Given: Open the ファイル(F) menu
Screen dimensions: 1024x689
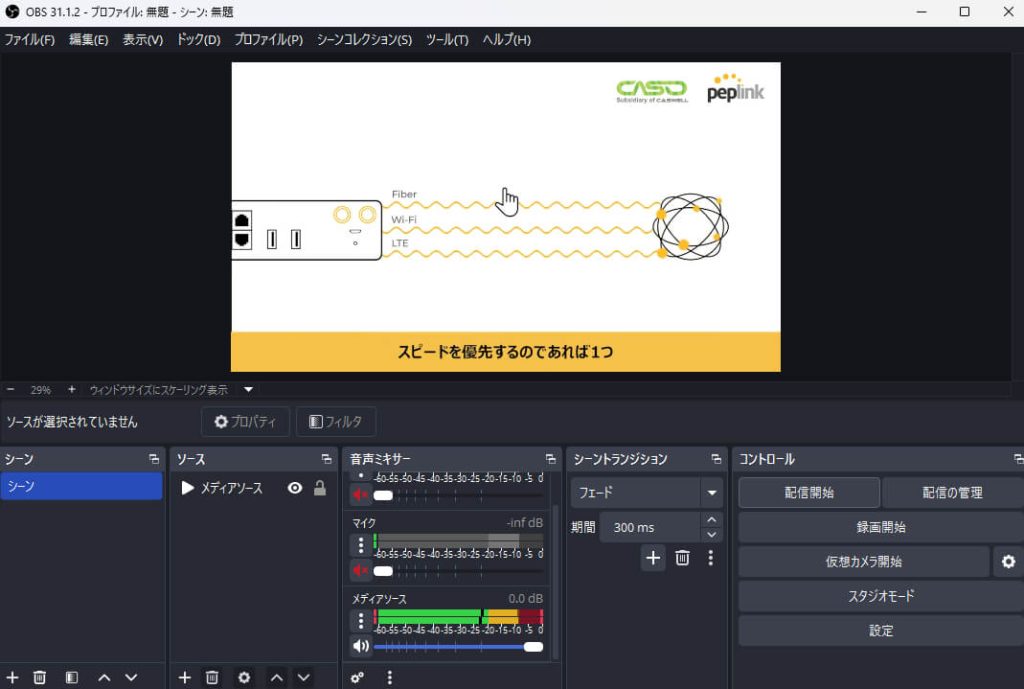Looking at the screenshot, I should (x=30, y=40).
